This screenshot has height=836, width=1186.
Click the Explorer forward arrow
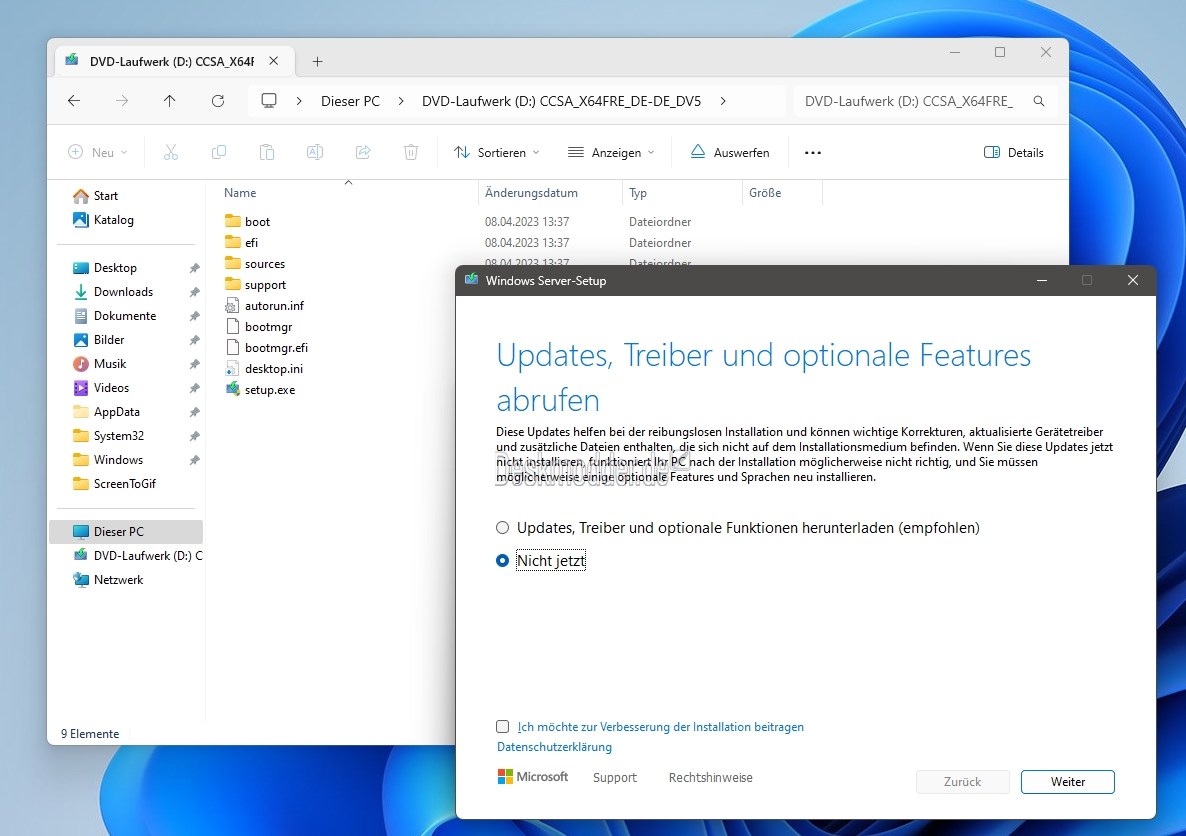[122, 101]
